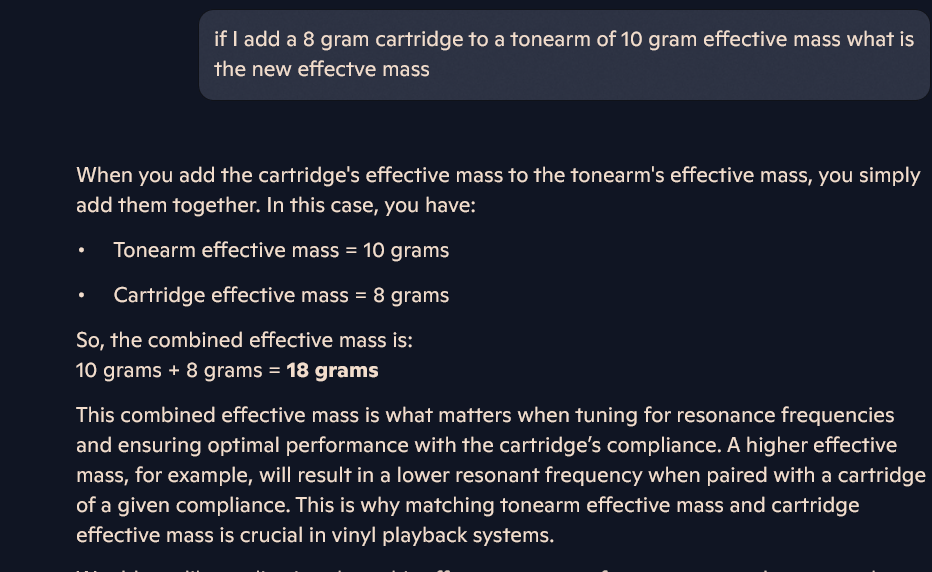Click the bullet dot before "Cartridge effective mass"
Image resolution: width=932 pixels, height=572 pixels.
[x=81, y=296]
